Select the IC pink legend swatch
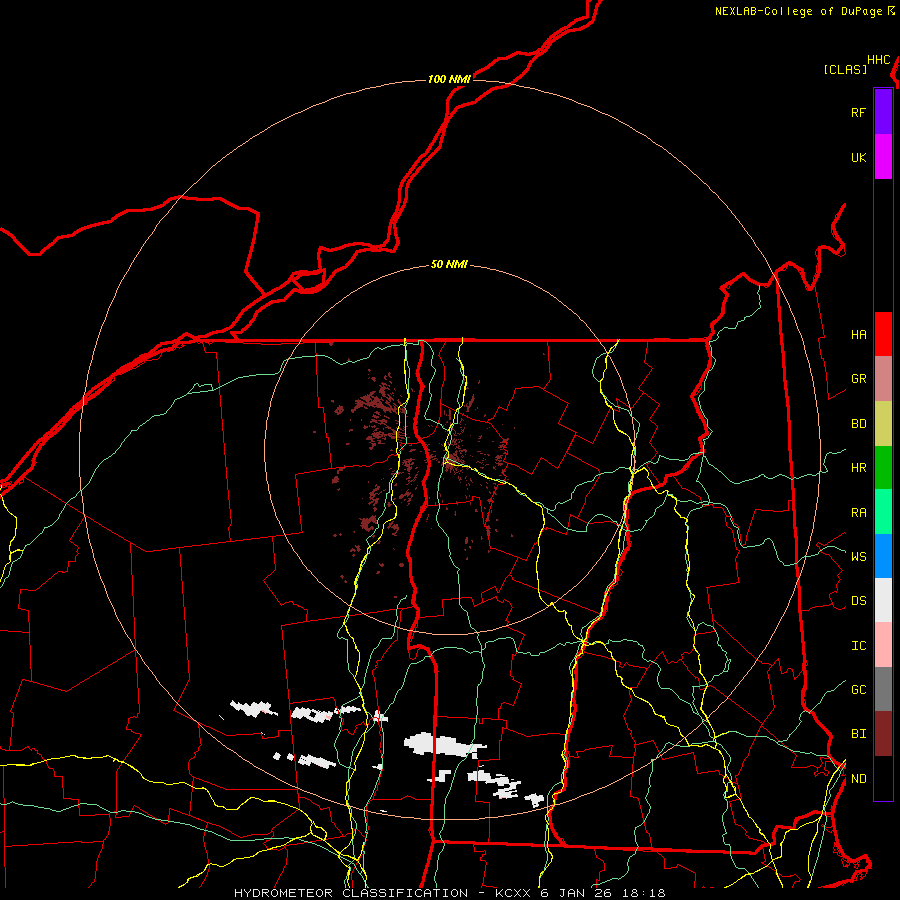Screen dimensions: 900x900 click(883, 645)
